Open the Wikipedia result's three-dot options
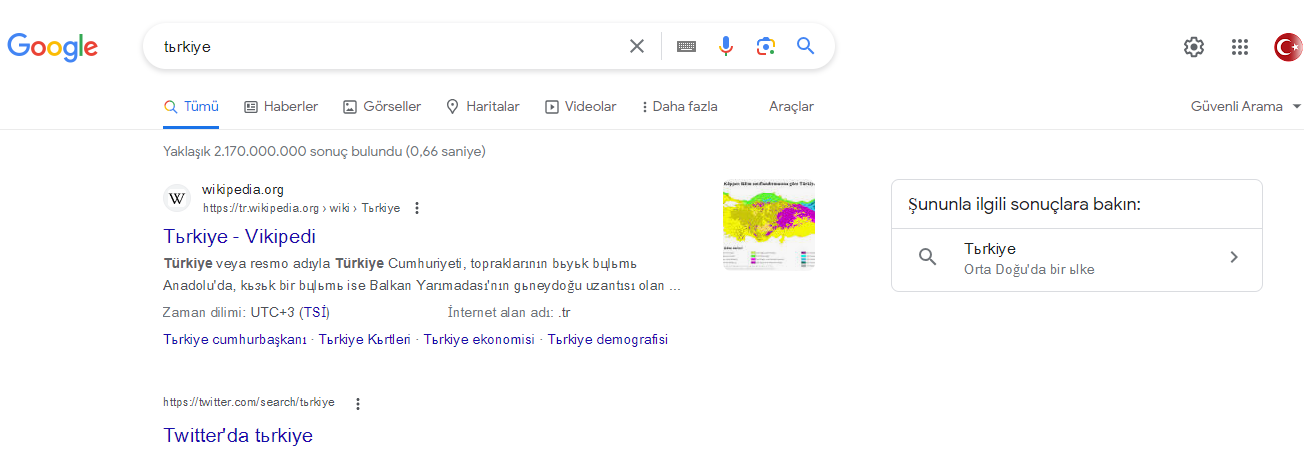Screen dimensions: 1304x452 (x=417, y=208)
